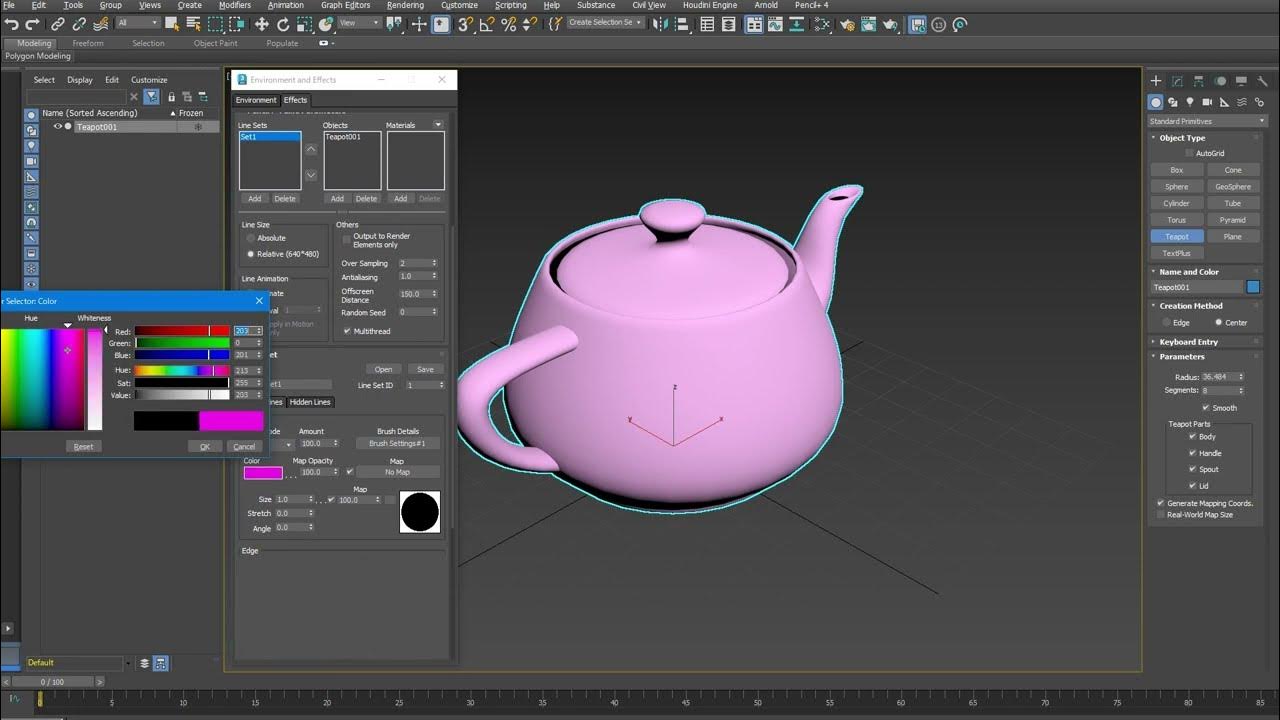
Task: Choose the Select and Scale tool
Action: coord(305,24)
